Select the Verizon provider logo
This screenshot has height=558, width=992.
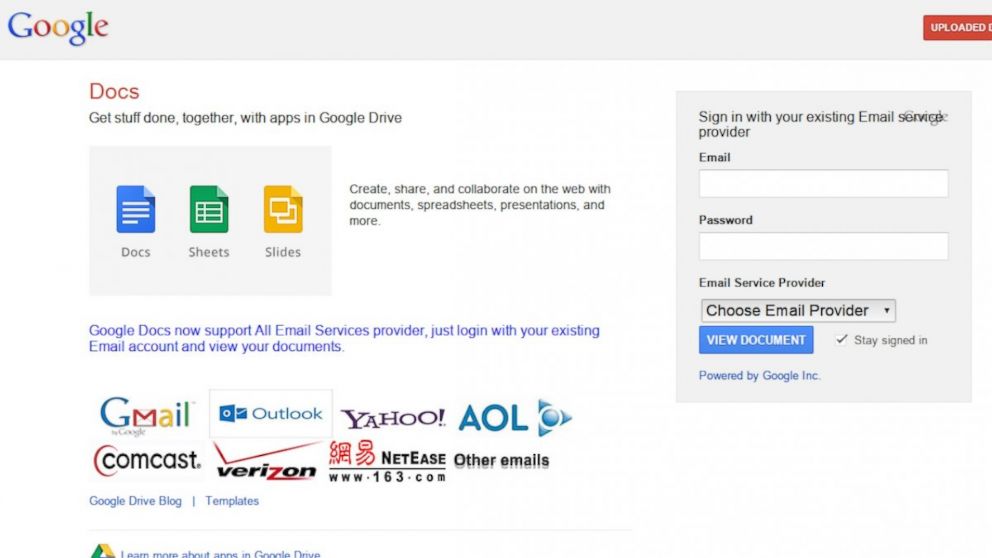click(266, 462)
